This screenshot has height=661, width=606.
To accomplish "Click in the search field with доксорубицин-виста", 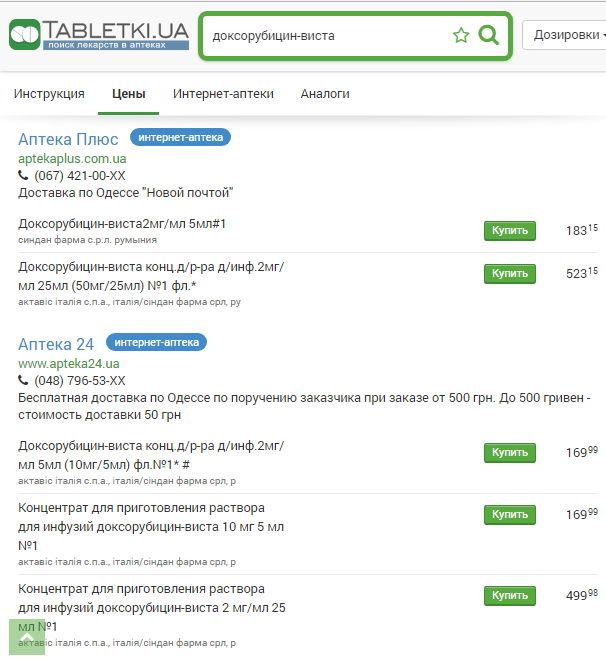I will [x=325, y=36].
